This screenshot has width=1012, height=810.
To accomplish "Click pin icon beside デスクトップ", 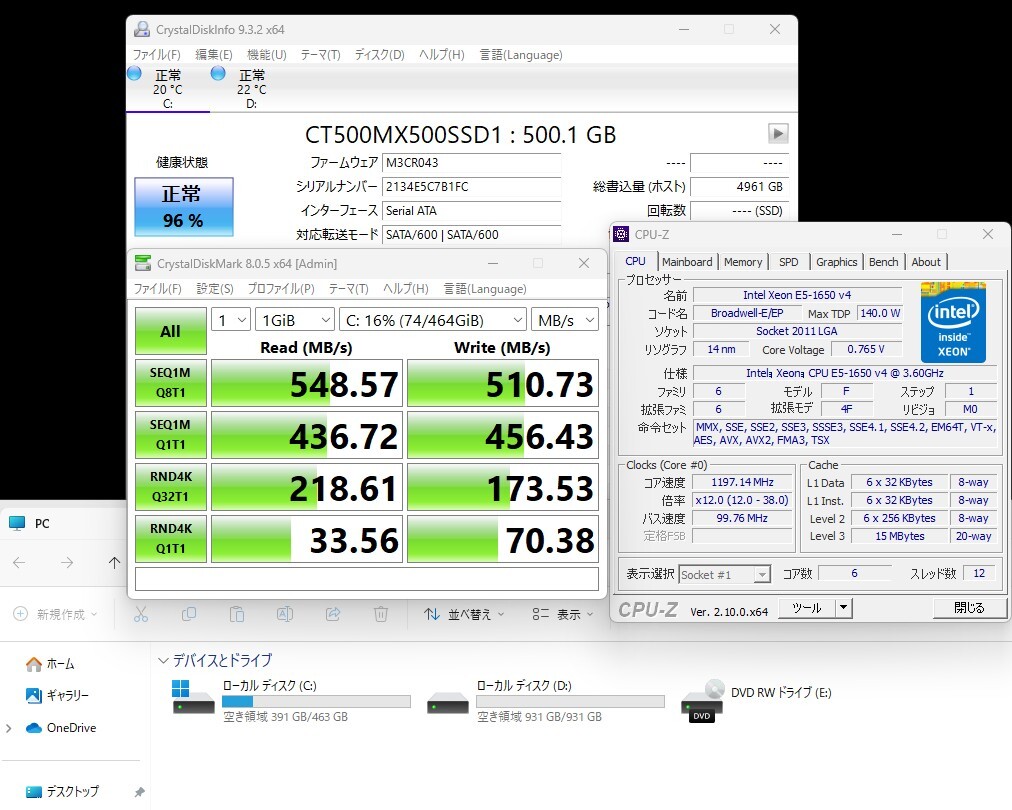I will (139, 792).
